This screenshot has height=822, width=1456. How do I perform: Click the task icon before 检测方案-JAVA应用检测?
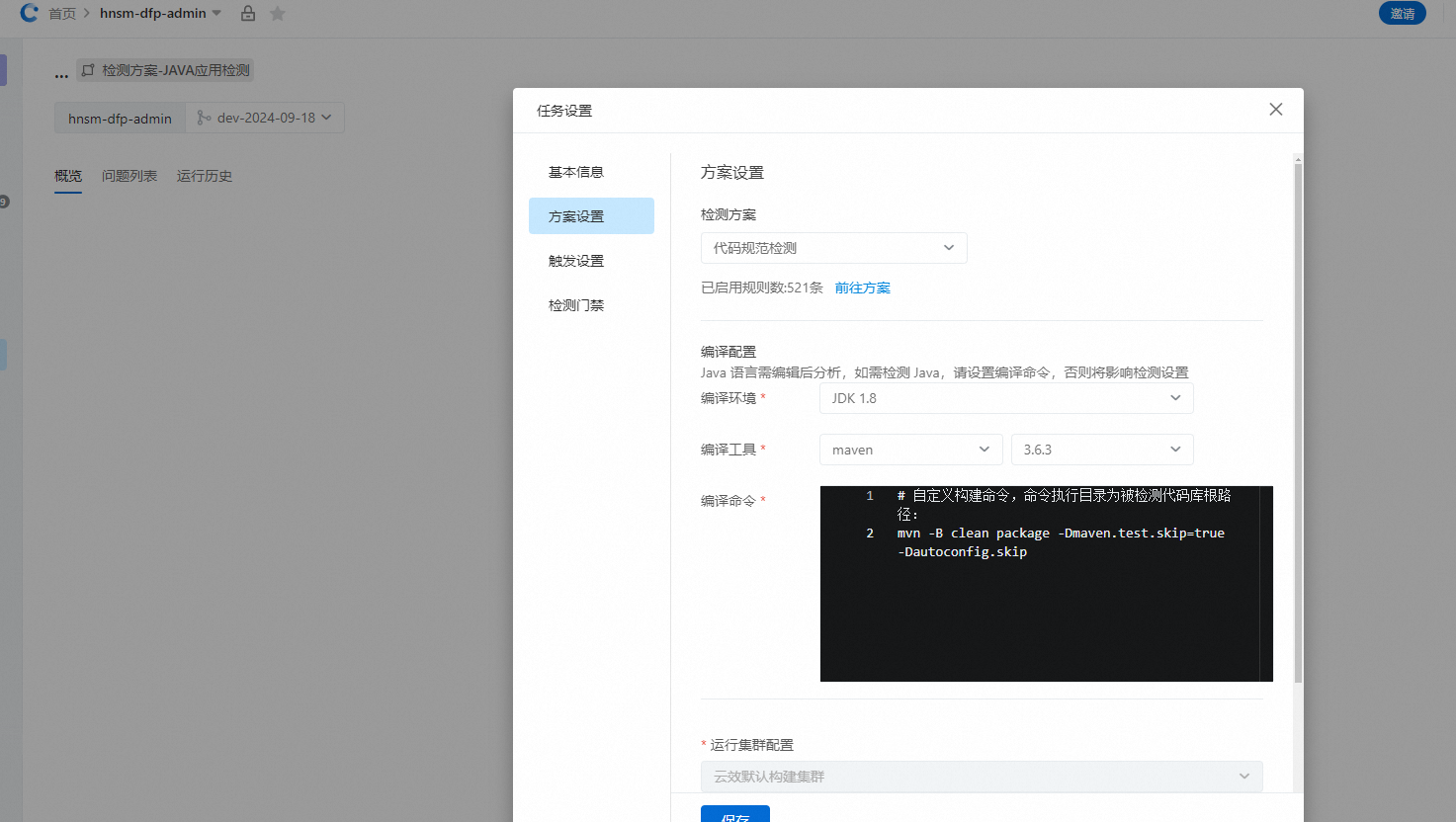[x=89, y=70]
